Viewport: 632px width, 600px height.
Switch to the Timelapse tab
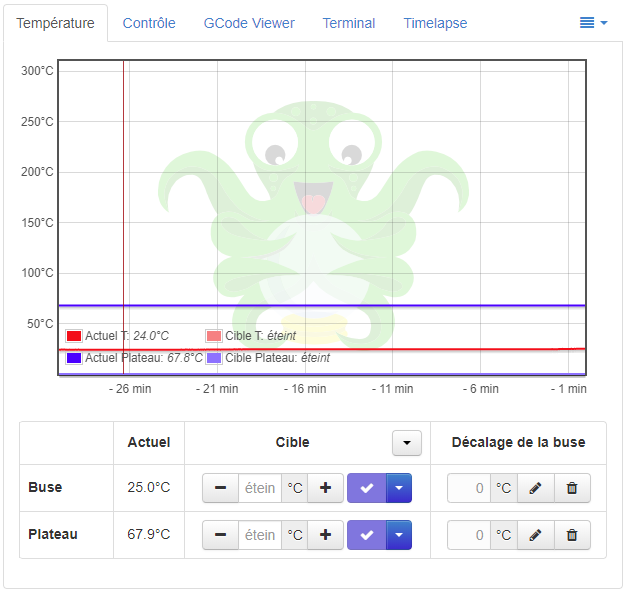click(435, 23)
